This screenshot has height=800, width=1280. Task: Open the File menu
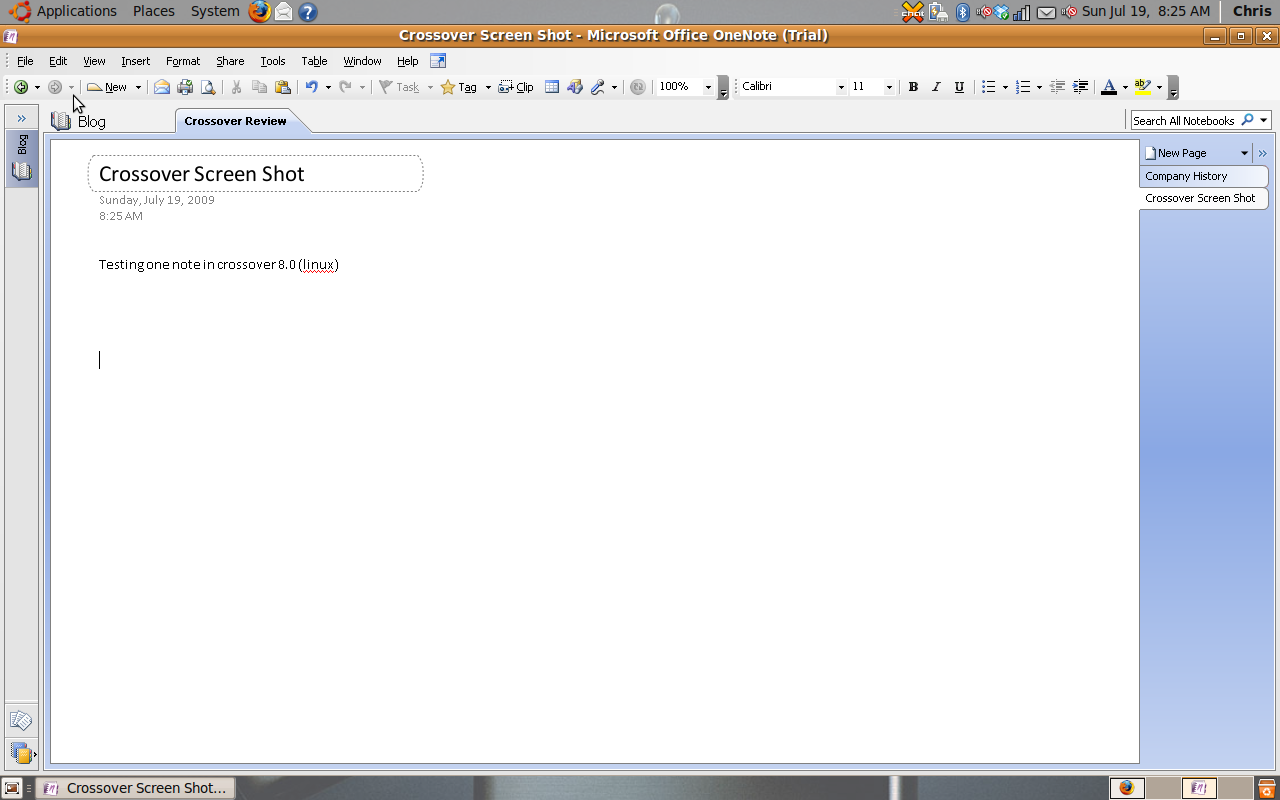(x=25, y=61)
